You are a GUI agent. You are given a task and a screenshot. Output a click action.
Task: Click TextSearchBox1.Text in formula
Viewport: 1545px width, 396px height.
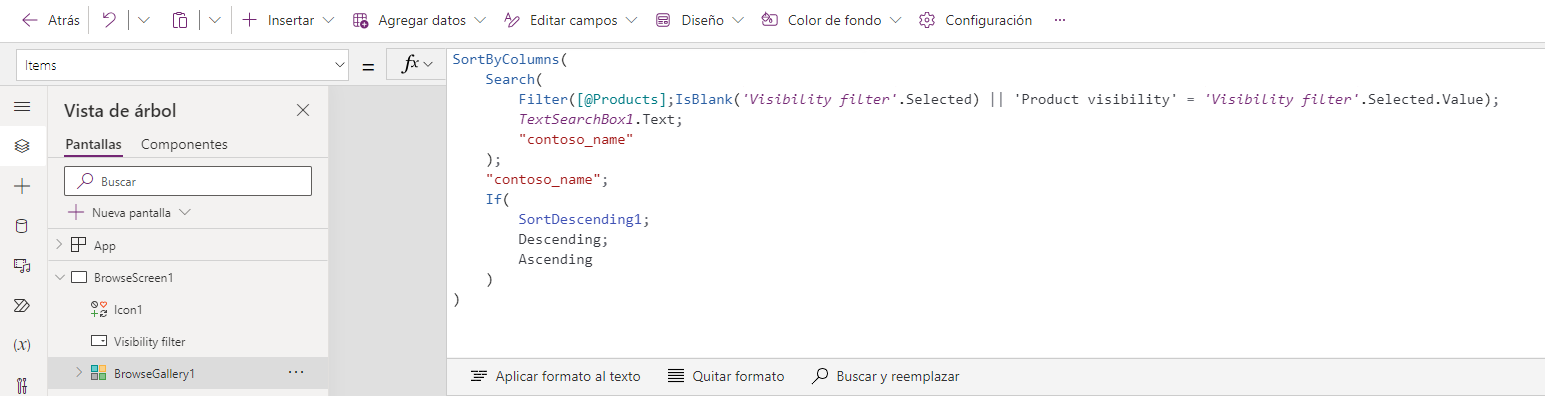coord(597,119)
